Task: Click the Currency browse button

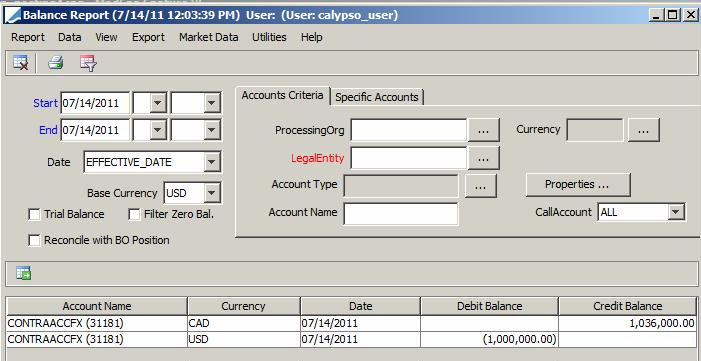Action: [643, 130]
